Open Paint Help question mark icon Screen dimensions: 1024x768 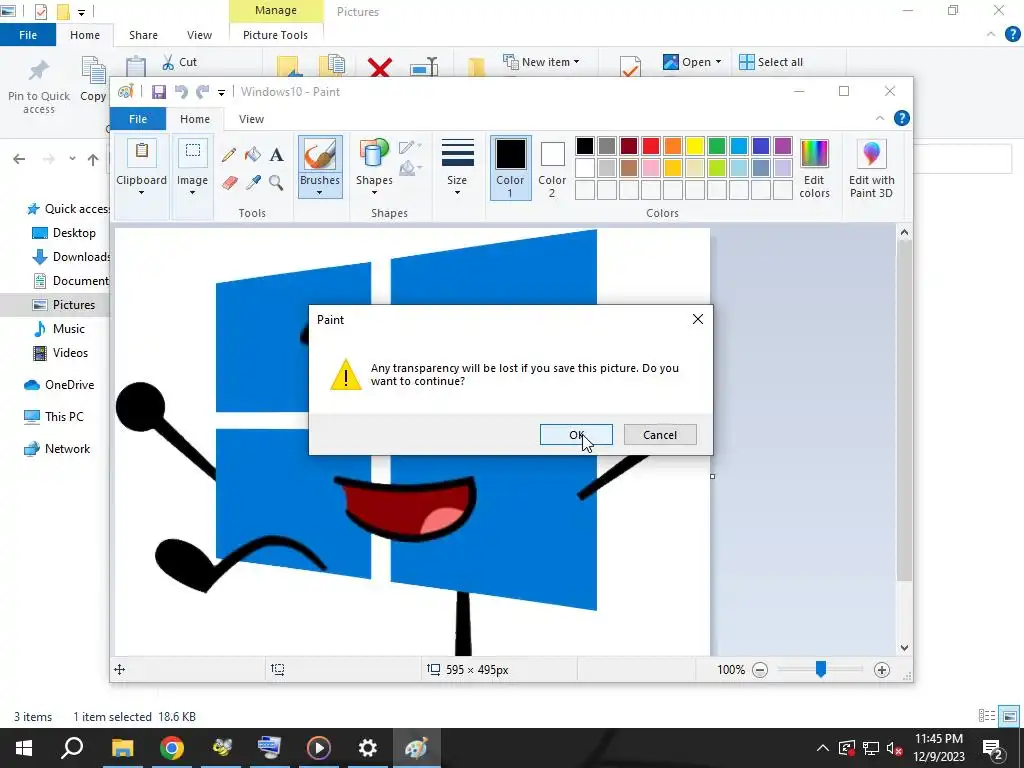tap(902, 118)
